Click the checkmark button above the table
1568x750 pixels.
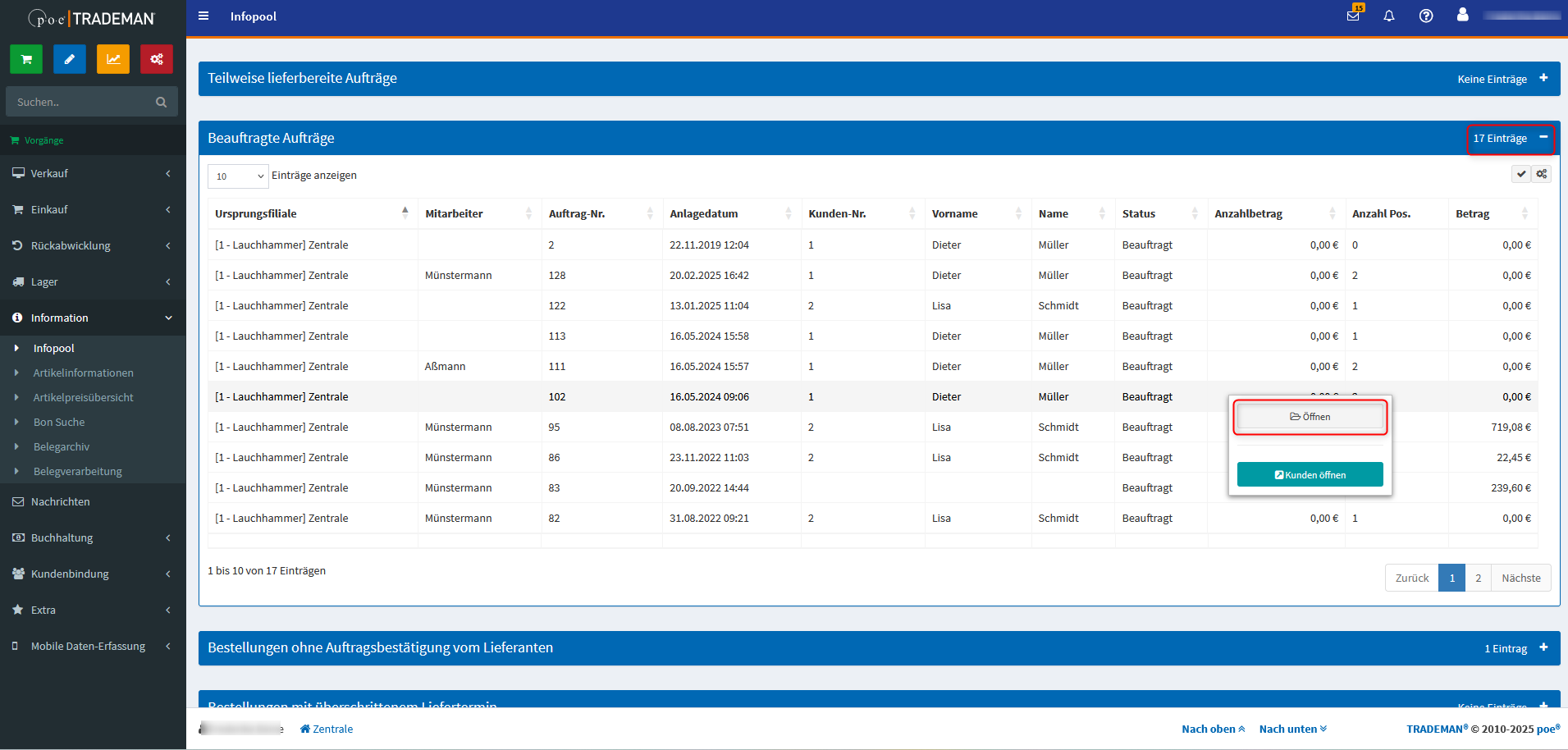tap(1521, 174)
